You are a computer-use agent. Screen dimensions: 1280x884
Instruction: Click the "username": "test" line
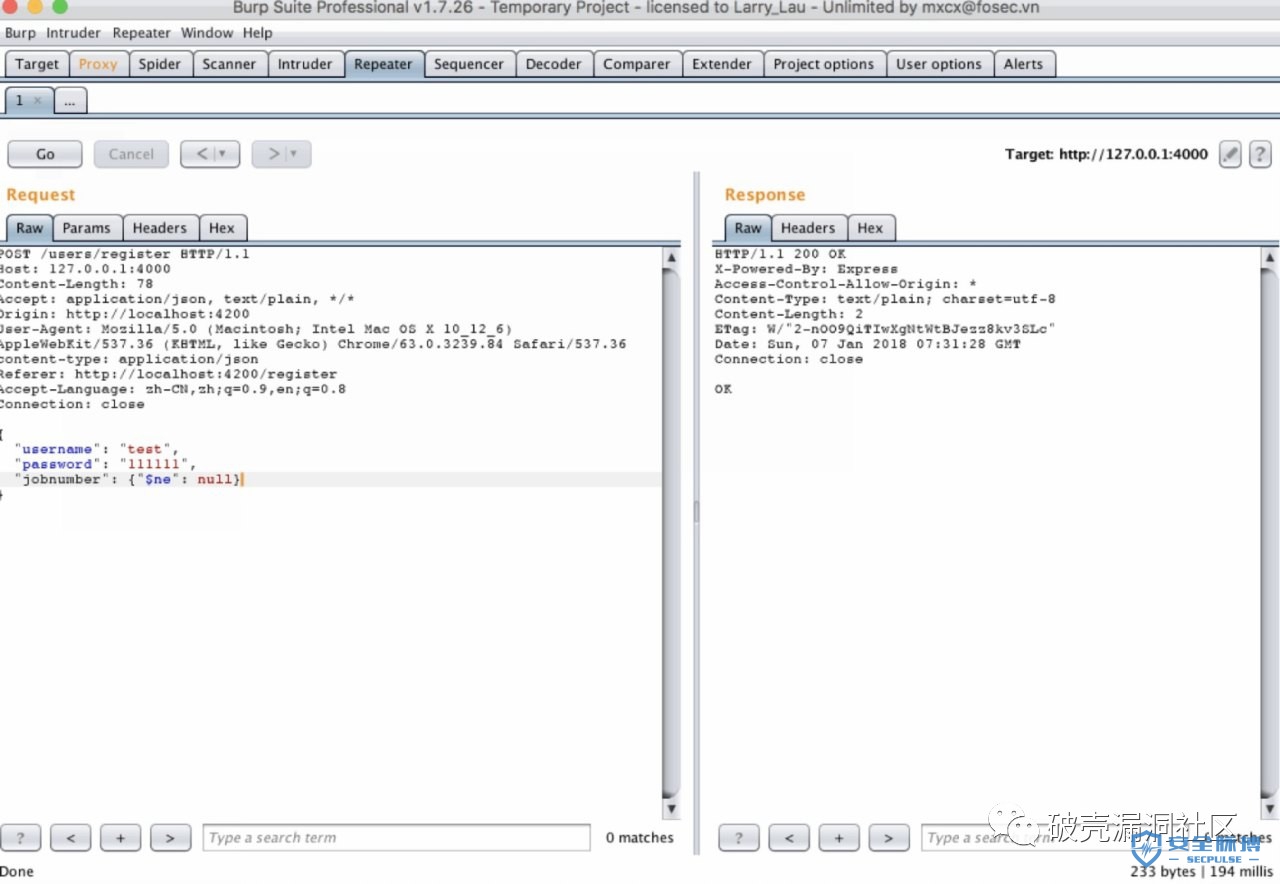[96, 450]
